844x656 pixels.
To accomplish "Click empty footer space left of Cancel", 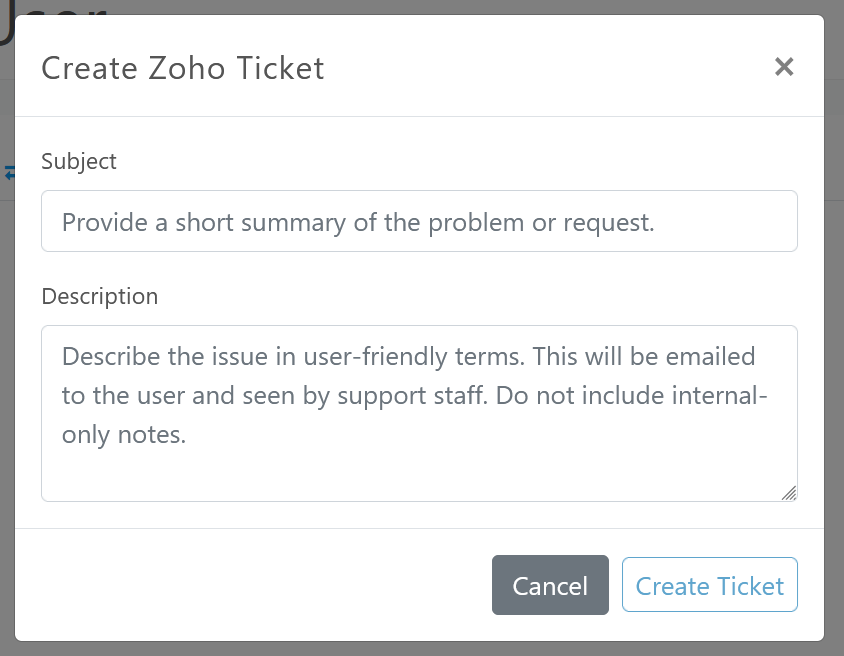I will 250,585.
